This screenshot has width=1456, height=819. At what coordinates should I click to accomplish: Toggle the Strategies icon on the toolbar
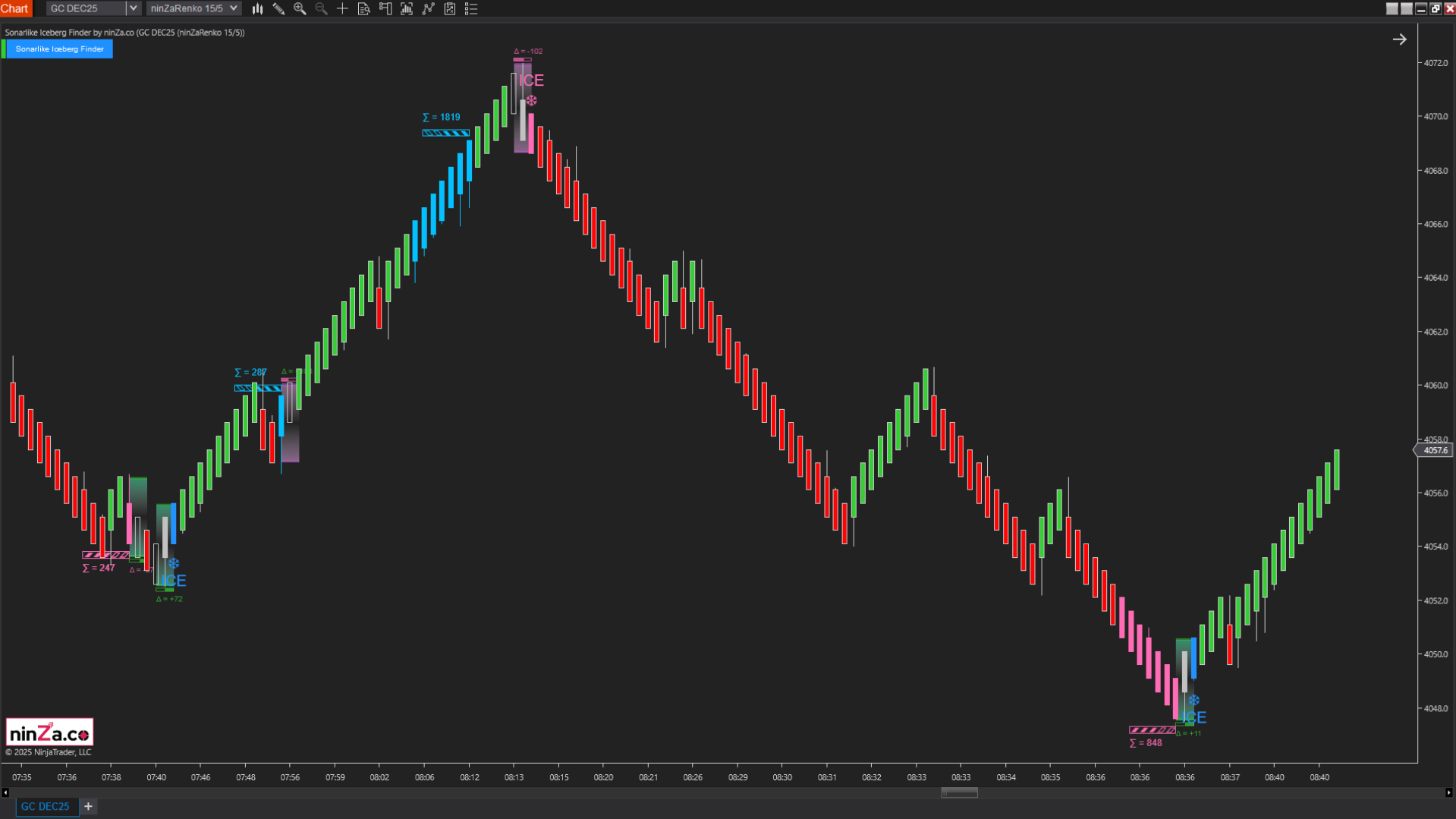428,8
